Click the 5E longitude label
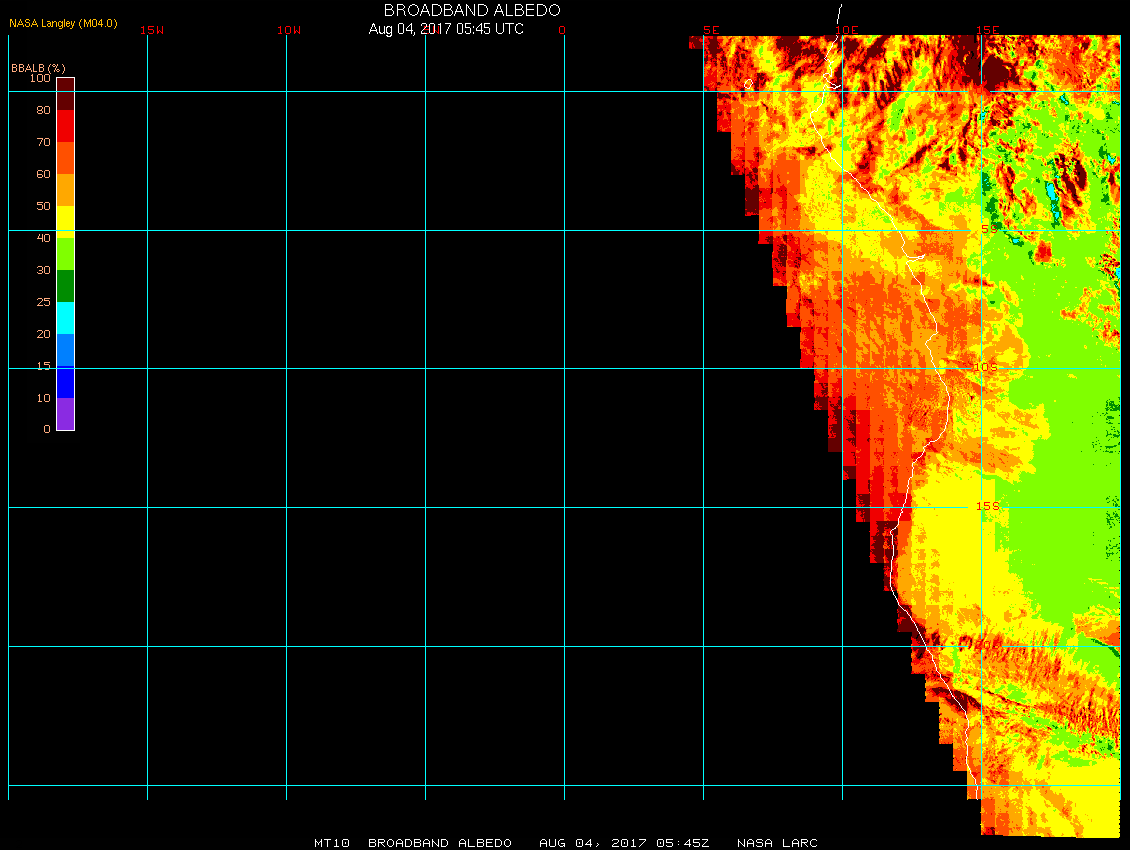 pos(712,30)
